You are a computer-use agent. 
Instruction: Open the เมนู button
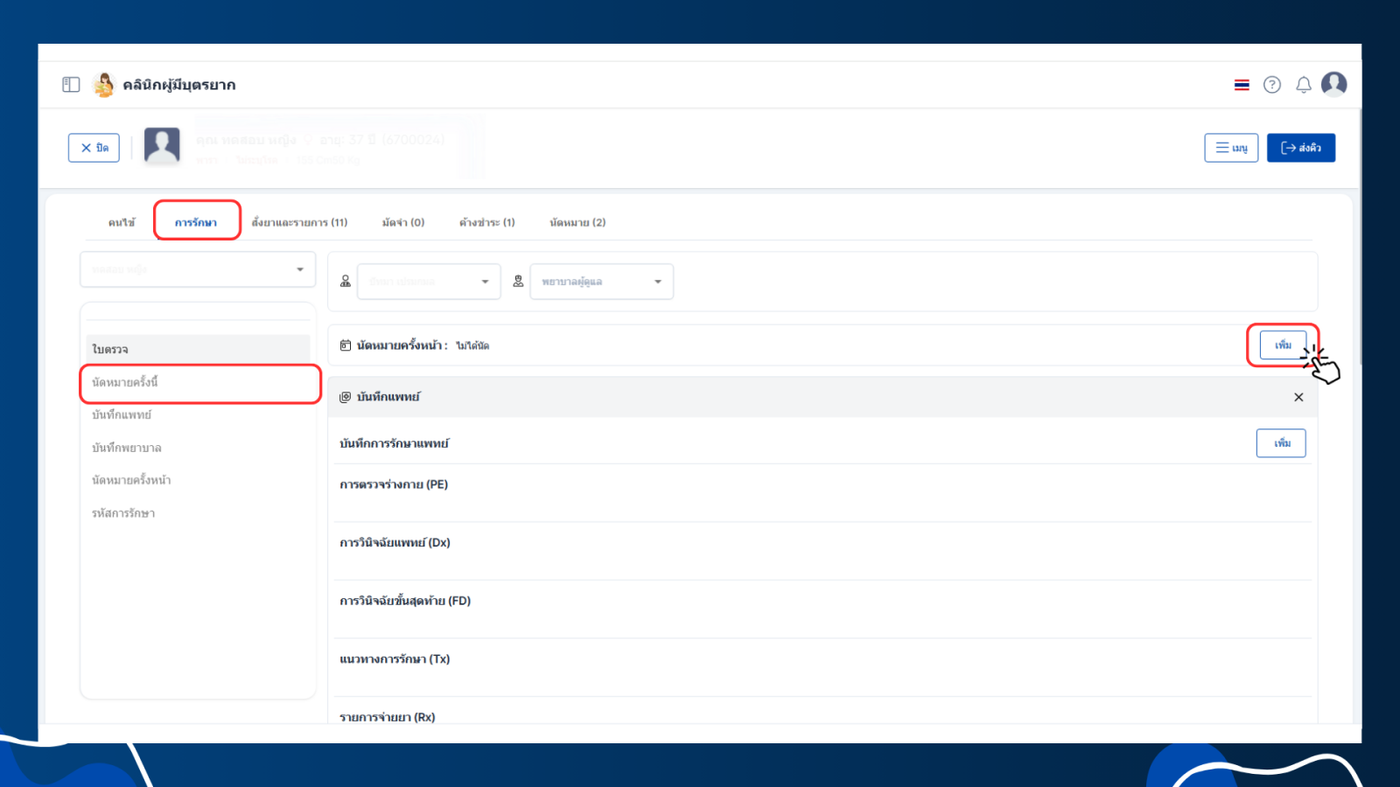pyautogui.click(x=1231, y=148)
